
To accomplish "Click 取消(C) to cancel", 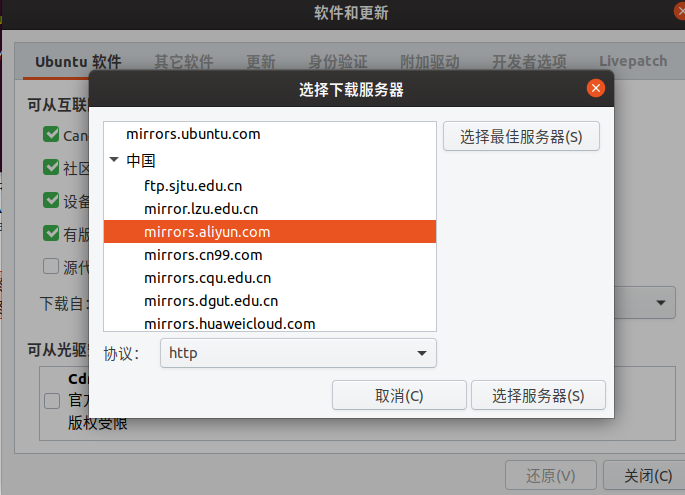I will [x=399, y=395].
